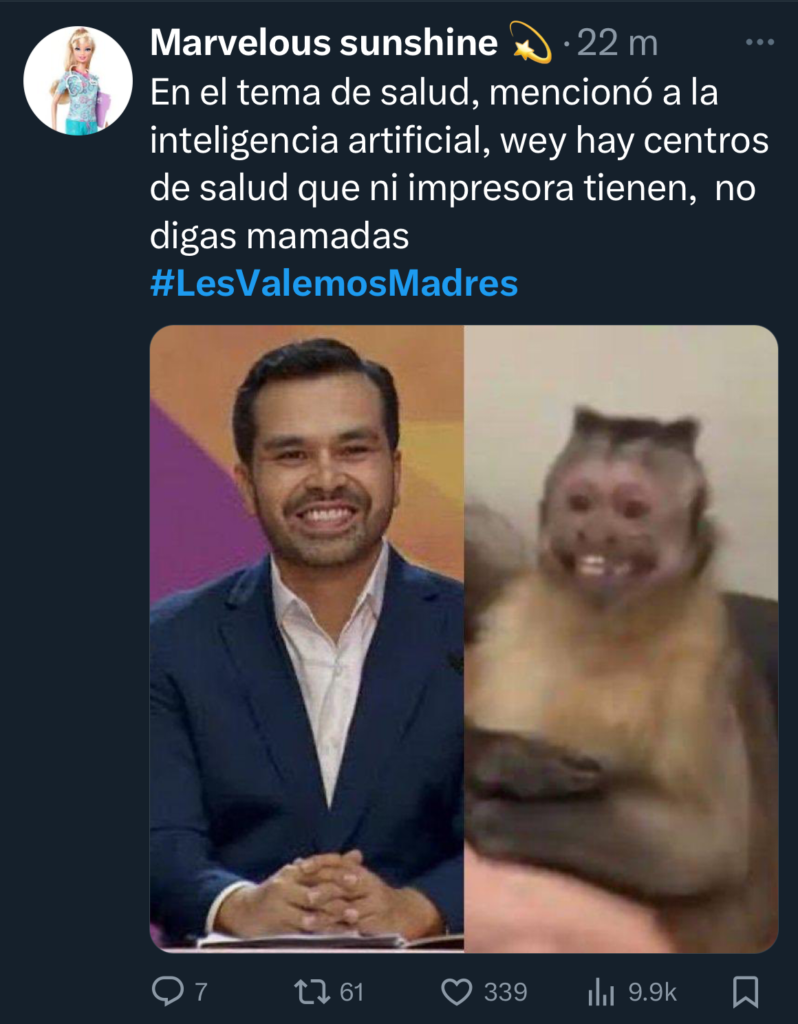
Task: Open the tweet timestamp 22 m
Action: (617, 43)
